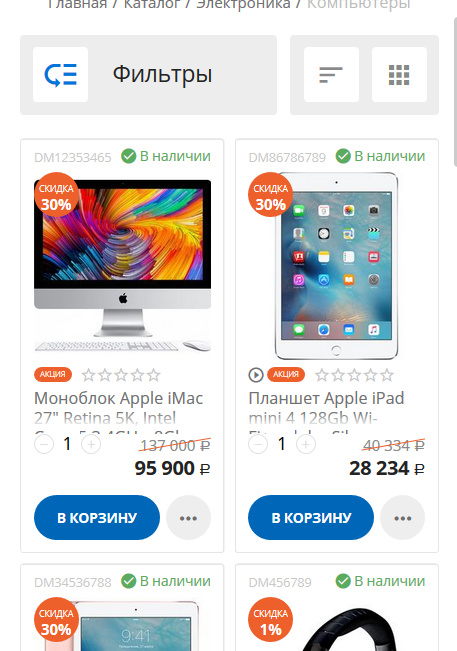Viewport: 457px width, 651px height.
Task: Open the Фильтры filter icon button
Action: coord(61,75)
